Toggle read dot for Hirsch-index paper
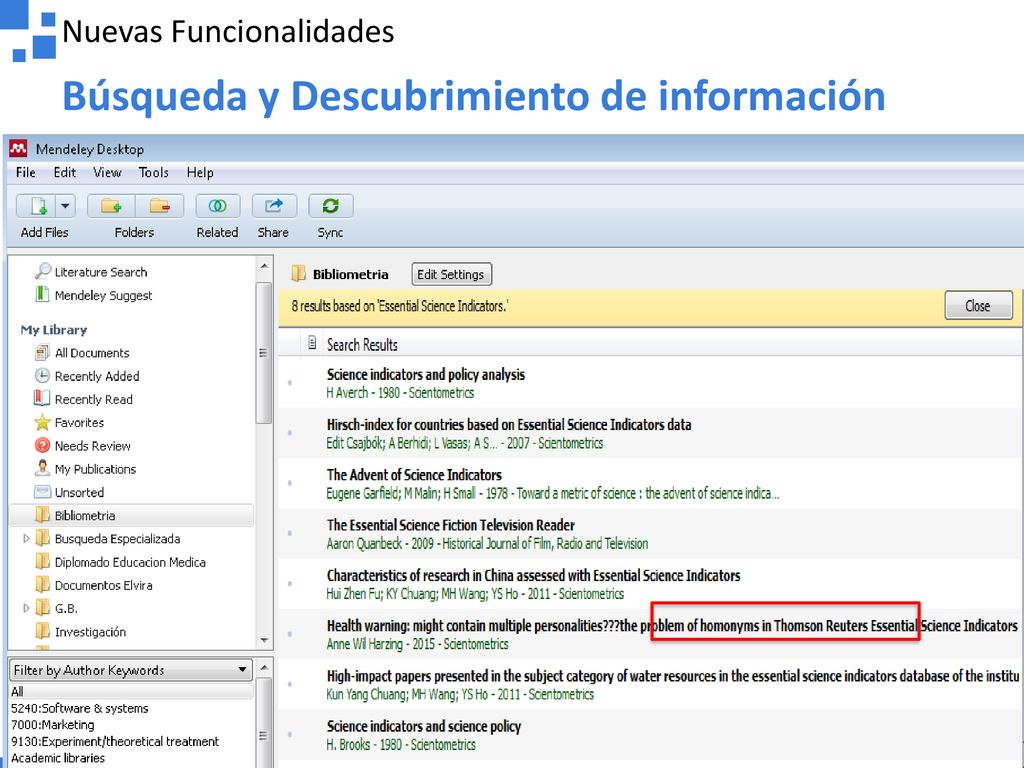The height and width of the screenshot is (768, 1024). point(290,433)
